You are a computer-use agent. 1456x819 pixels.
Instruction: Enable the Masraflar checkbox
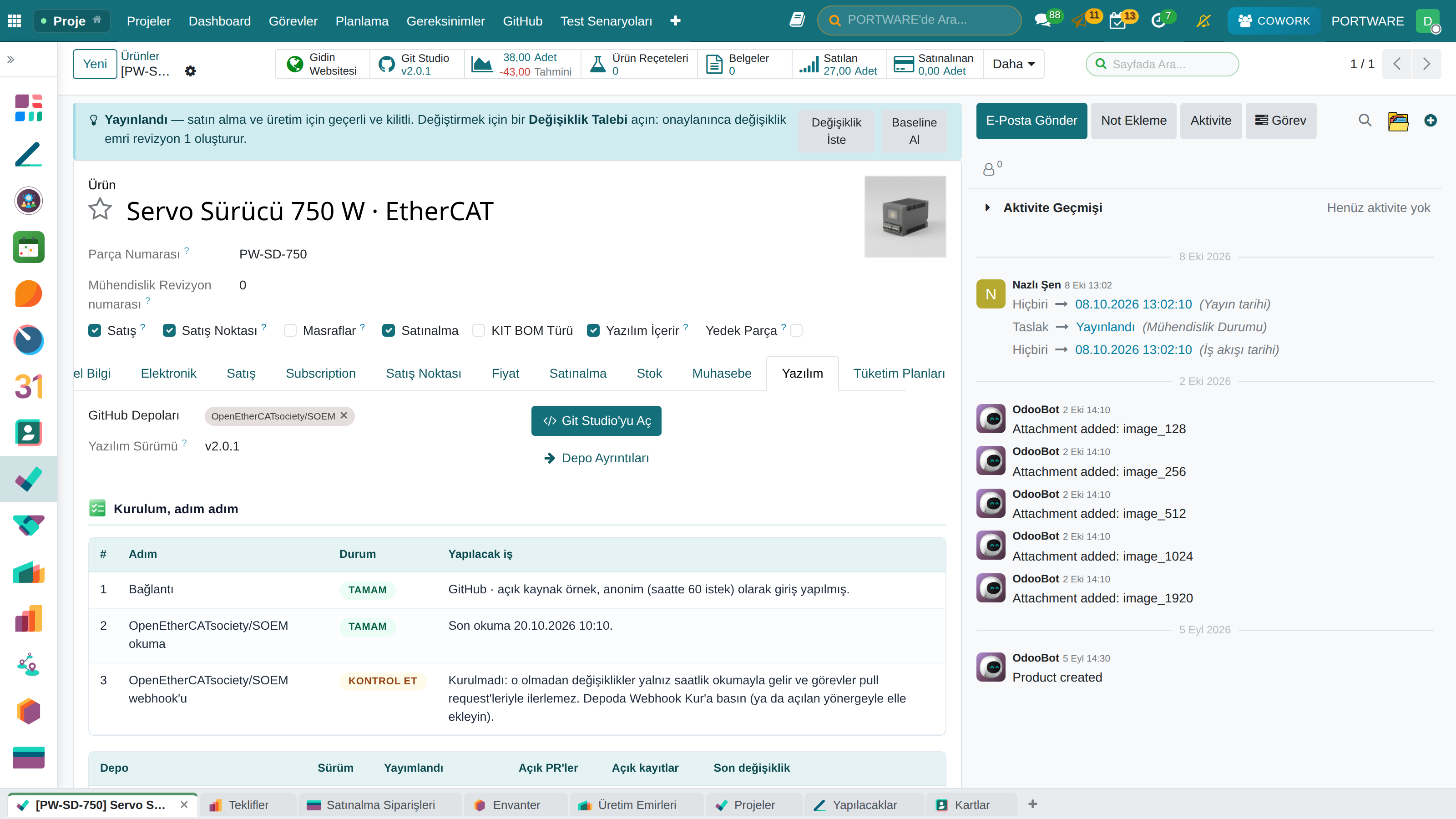pos(290,330)
